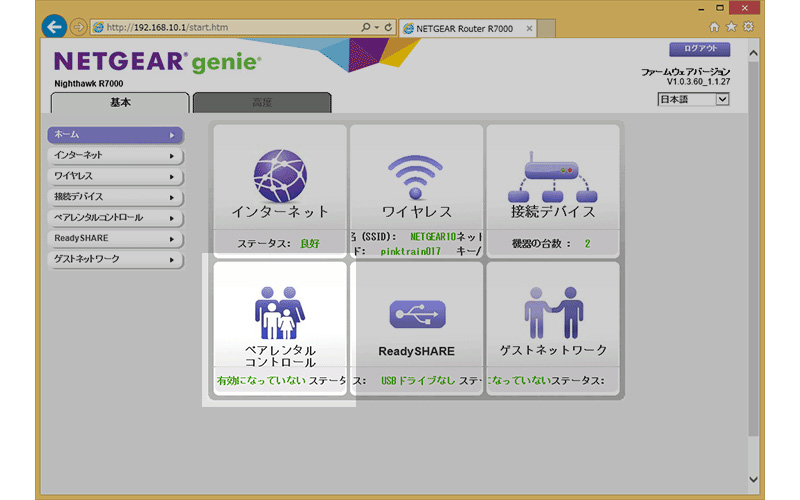The width and height of the screenshot is (800, 500).
Task: Expand the インターネット sidebar menu item
Action: point(115,155)
